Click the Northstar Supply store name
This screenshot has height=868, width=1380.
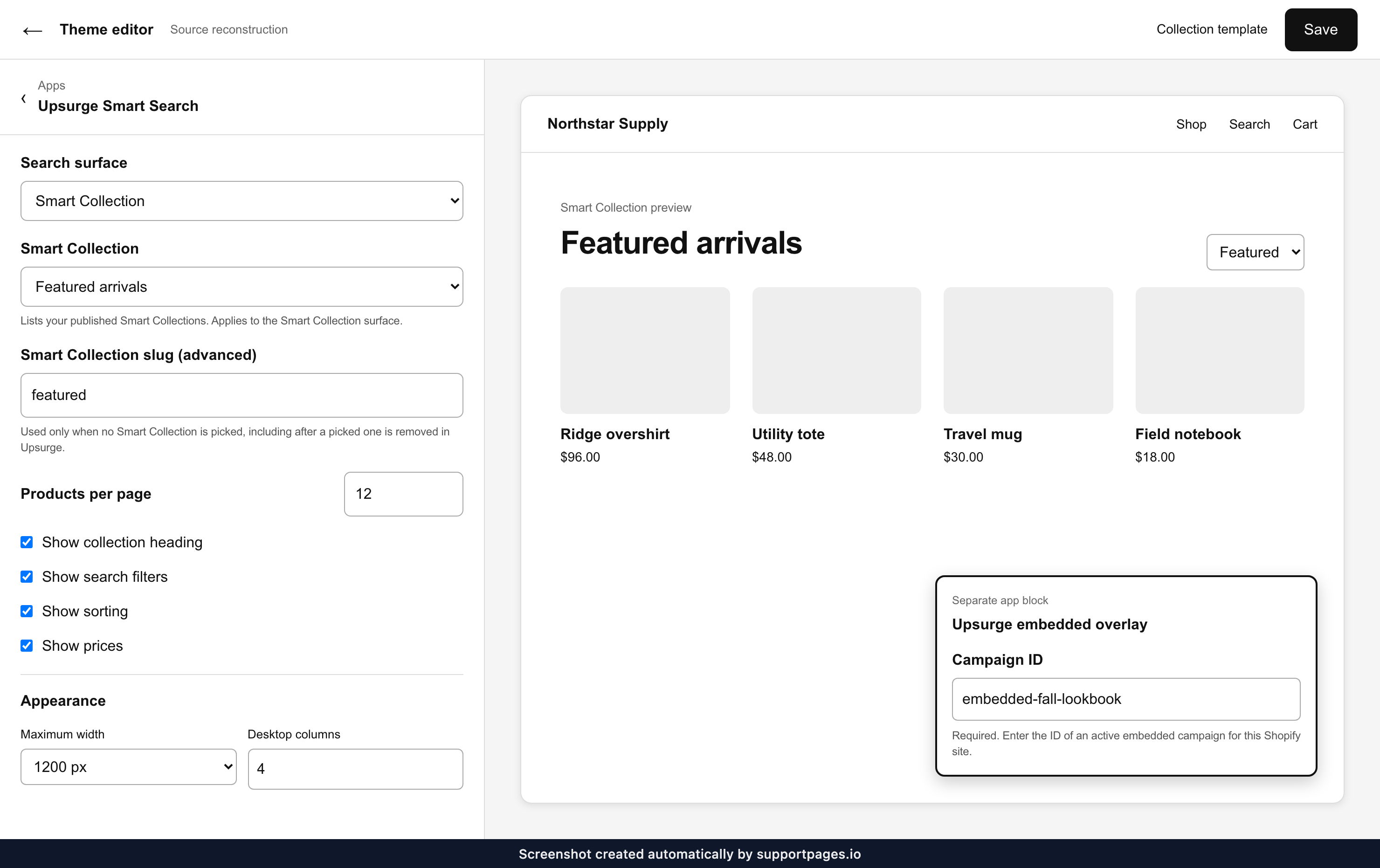(x=607, y=124)
